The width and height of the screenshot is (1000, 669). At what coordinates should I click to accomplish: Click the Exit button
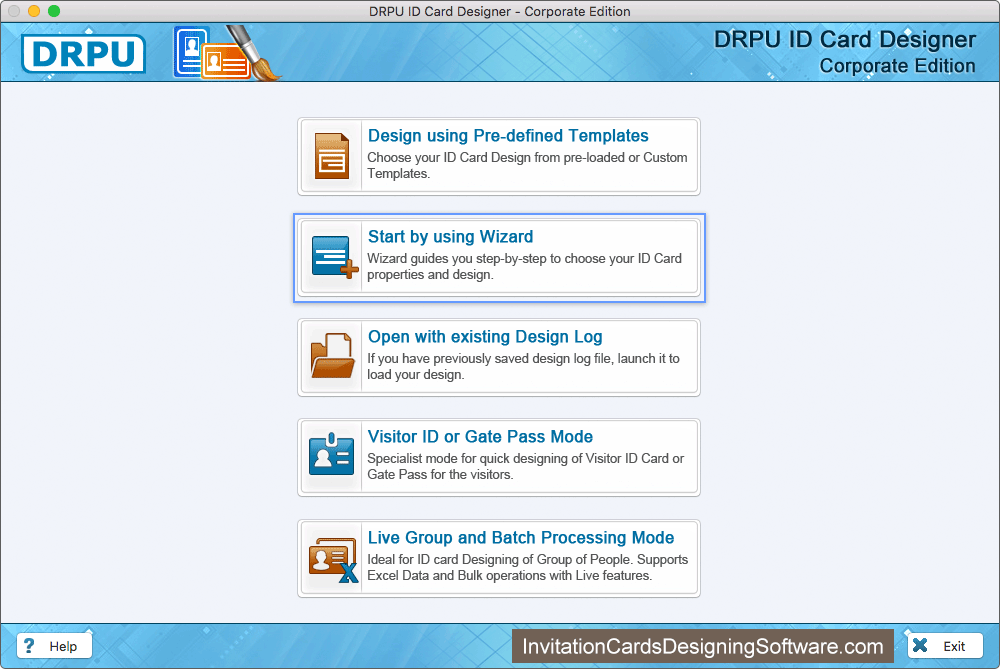click(x=945, y=646)
